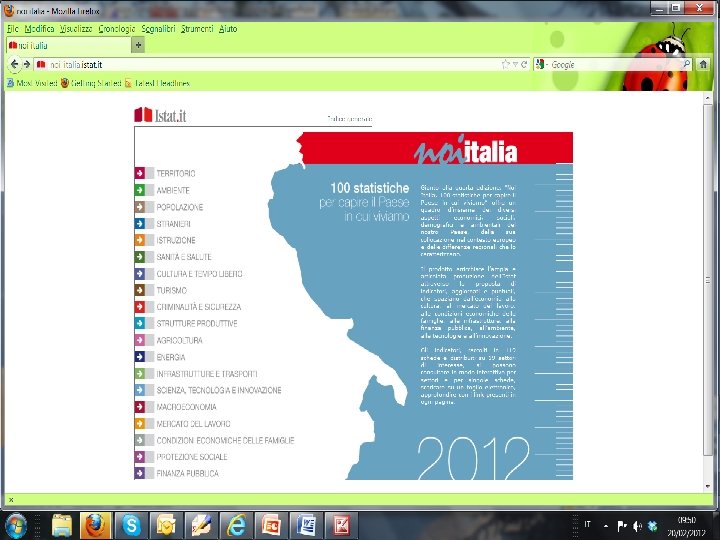Open the MACROECONOMIA section link

pyautogui.click(x=186, y=407)
